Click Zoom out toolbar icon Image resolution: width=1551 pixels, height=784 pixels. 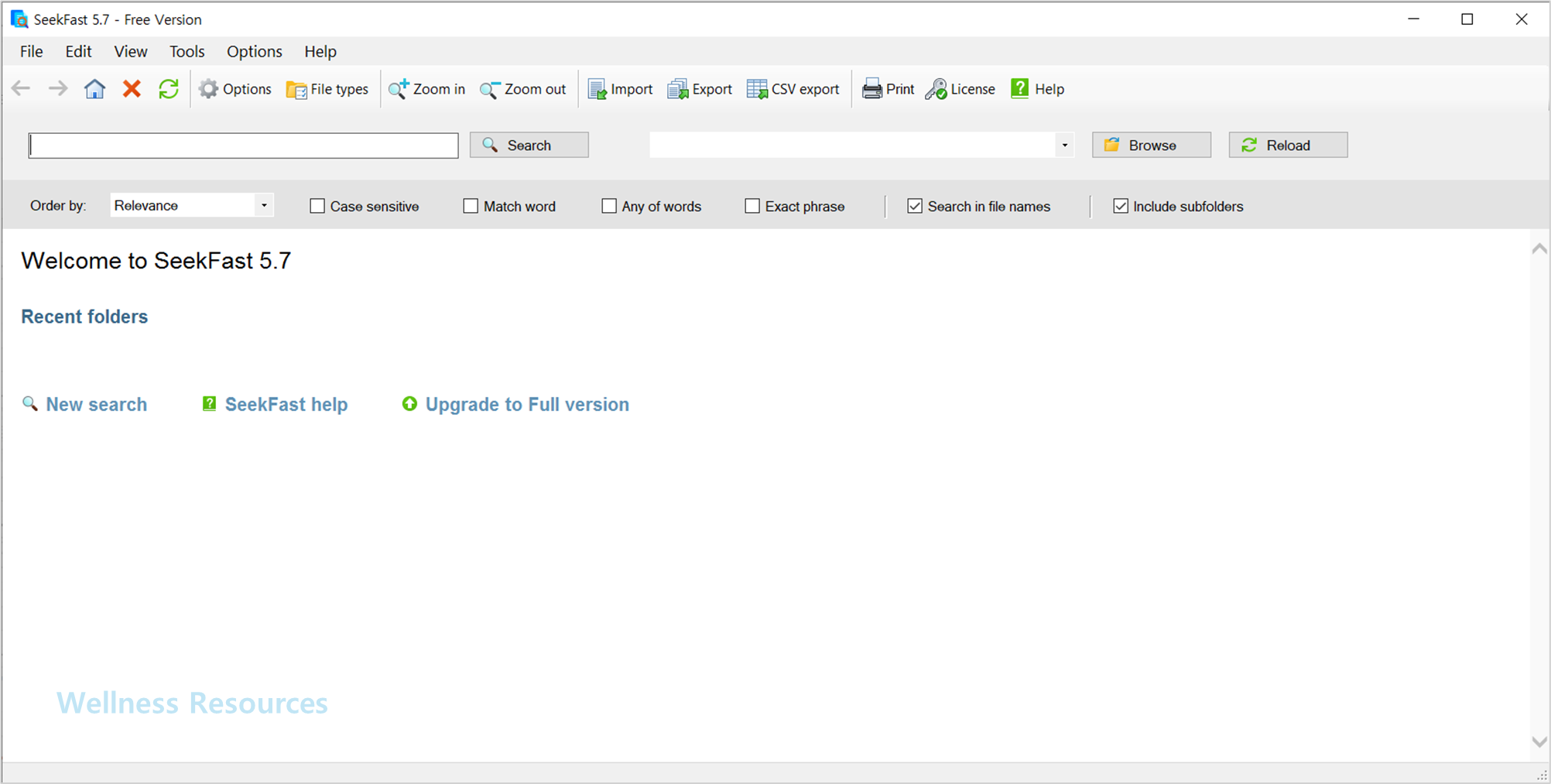pyautogui.click(x=522, y=89)
